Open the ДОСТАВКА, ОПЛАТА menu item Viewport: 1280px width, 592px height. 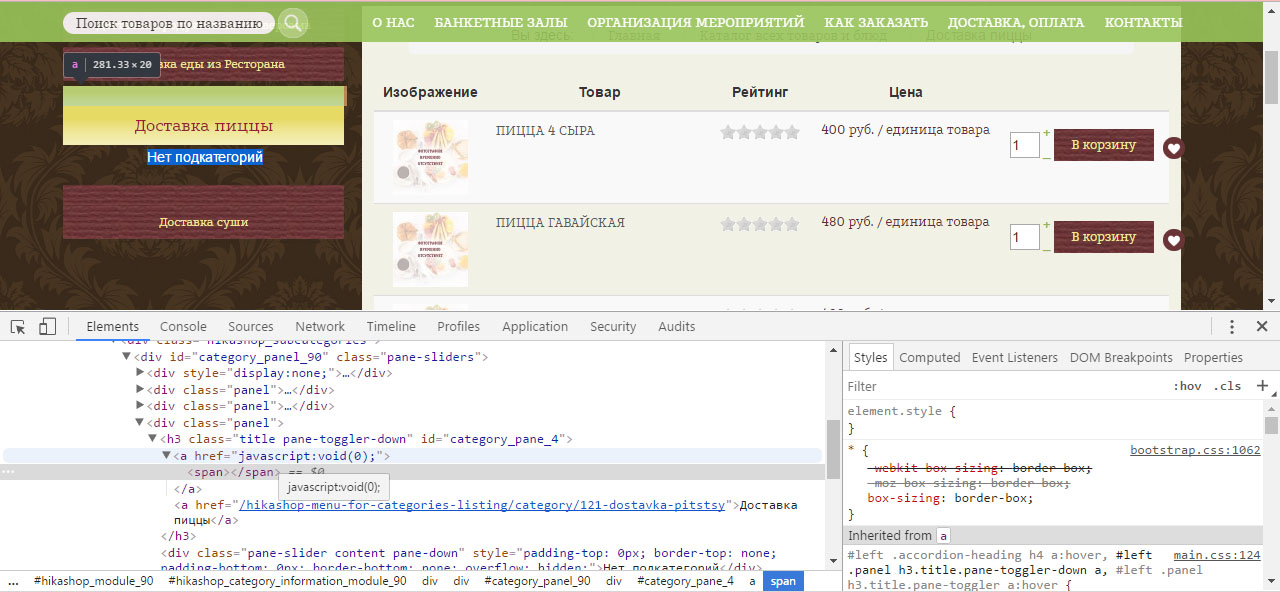[1016, 22]
